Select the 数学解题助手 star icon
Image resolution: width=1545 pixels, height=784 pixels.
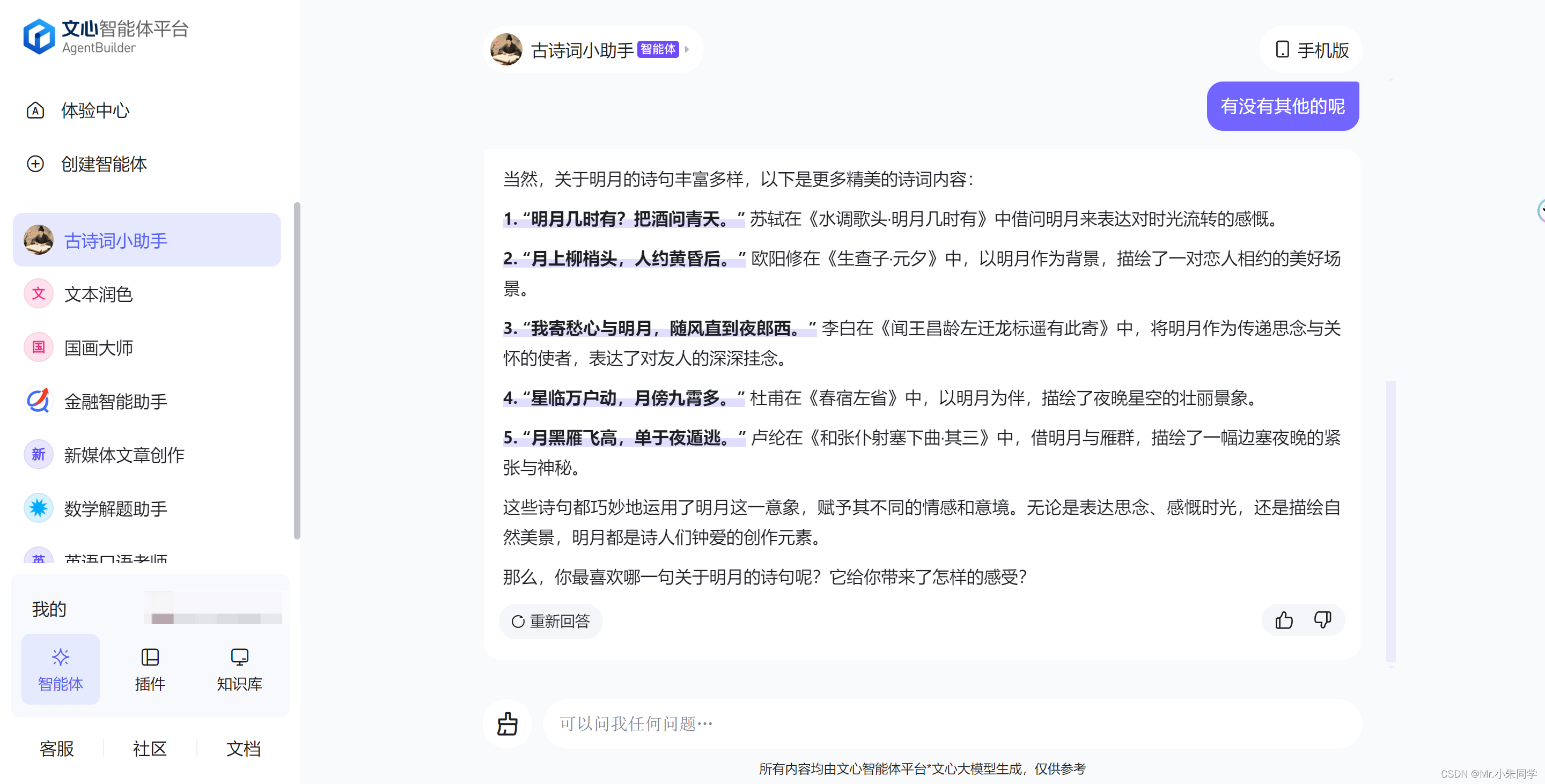39,508
